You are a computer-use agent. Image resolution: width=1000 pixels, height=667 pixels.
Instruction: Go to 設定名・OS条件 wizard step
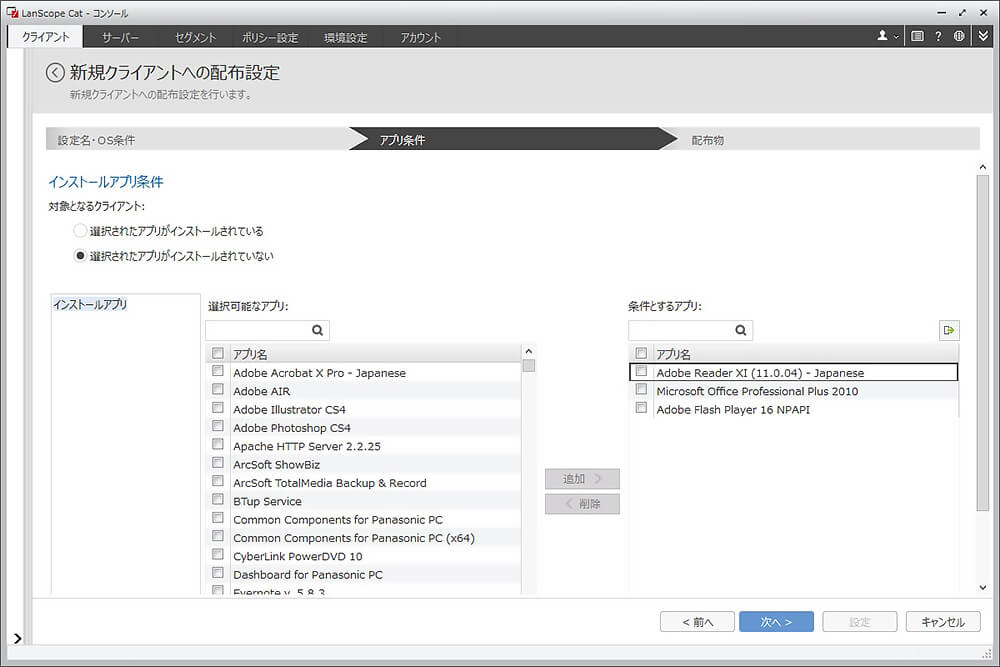point(198,140)
